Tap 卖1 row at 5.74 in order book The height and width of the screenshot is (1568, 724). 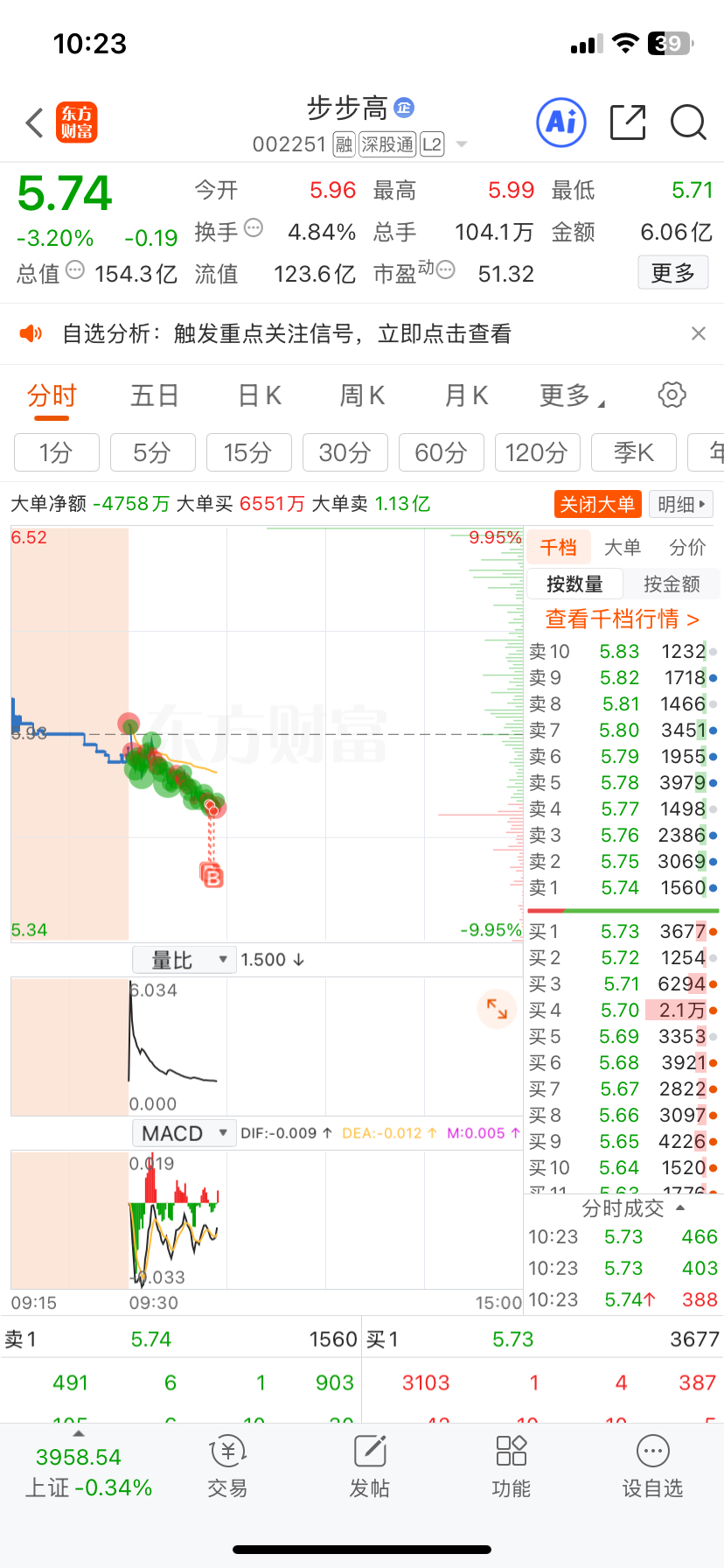pos(623,887)
